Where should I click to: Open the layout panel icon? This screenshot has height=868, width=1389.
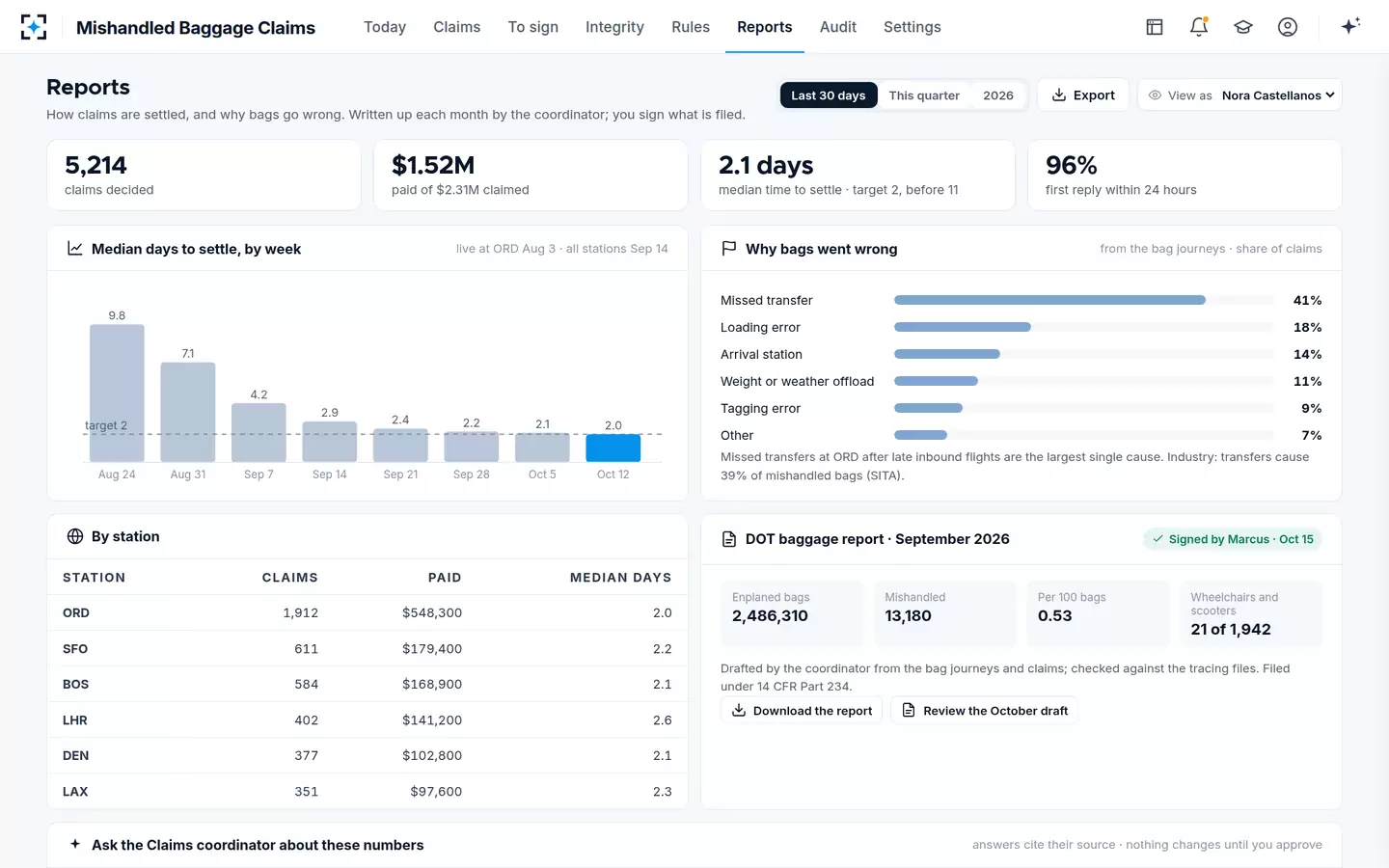click(1155, 27)
